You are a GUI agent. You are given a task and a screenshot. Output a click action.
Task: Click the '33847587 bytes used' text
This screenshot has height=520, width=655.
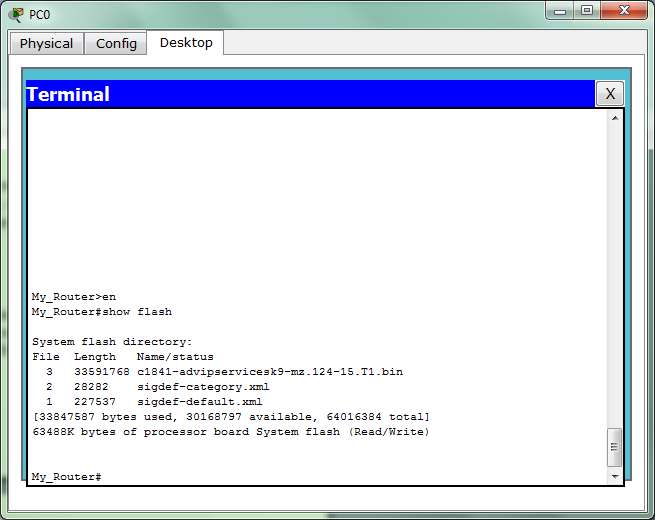(x=105, y=417)
